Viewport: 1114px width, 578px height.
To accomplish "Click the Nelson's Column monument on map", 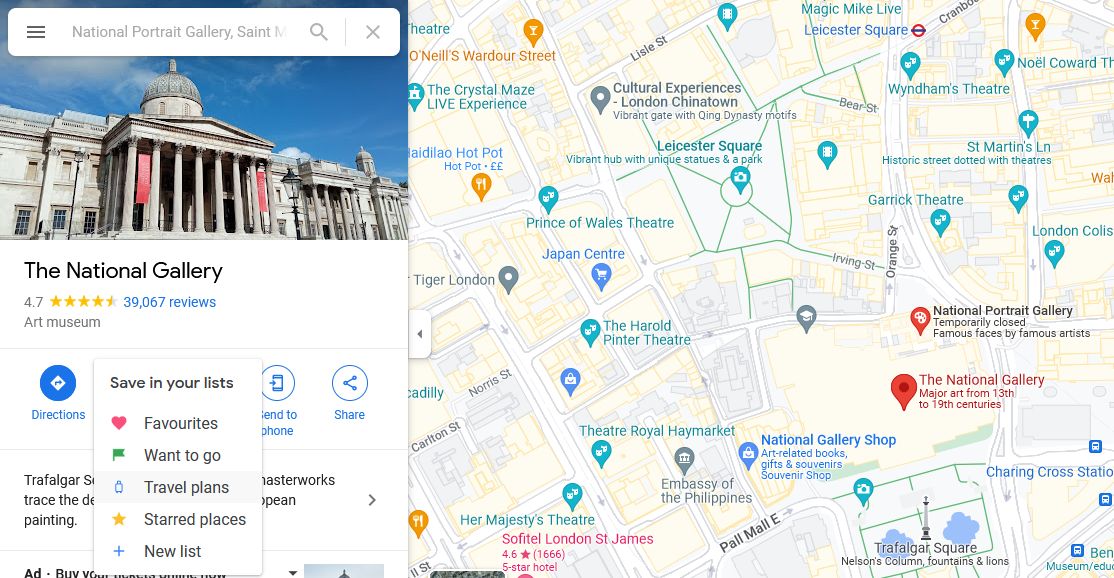I will [x=926, y=519].
